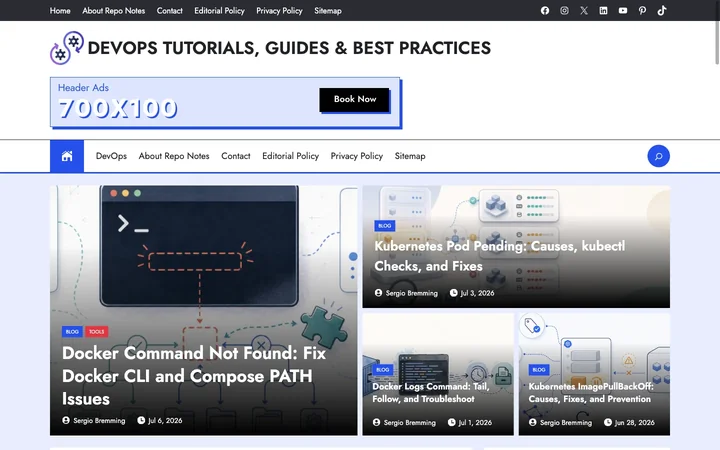Click Sitemap in the top bar

coord(328,11)
